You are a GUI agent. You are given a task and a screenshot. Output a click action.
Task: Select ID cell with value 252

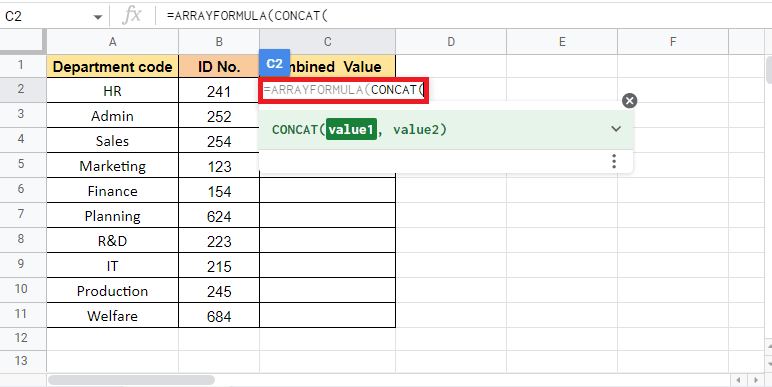tap(219, 116)
